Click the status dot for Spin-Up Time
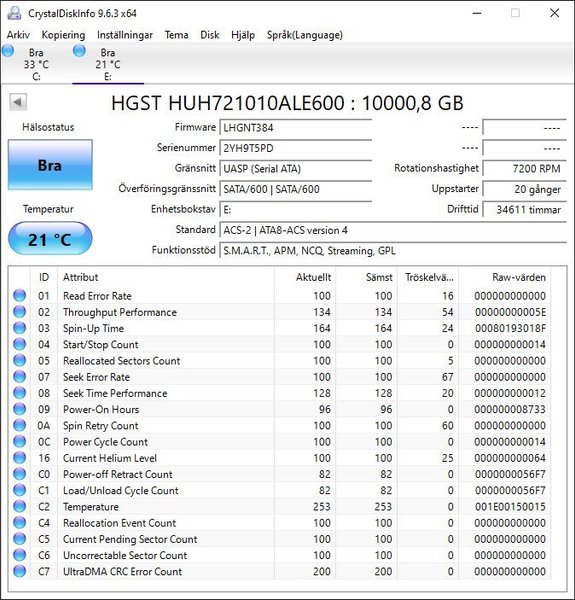The width and height of the screenshot is (575, 600). 20,328
